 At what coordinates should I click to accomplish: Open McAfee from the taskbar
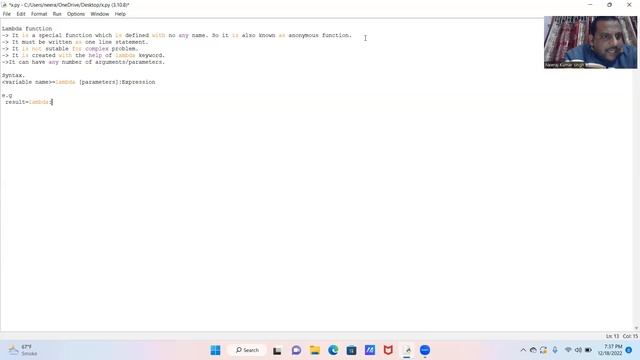pyautogui.click(x=388, y=350)
